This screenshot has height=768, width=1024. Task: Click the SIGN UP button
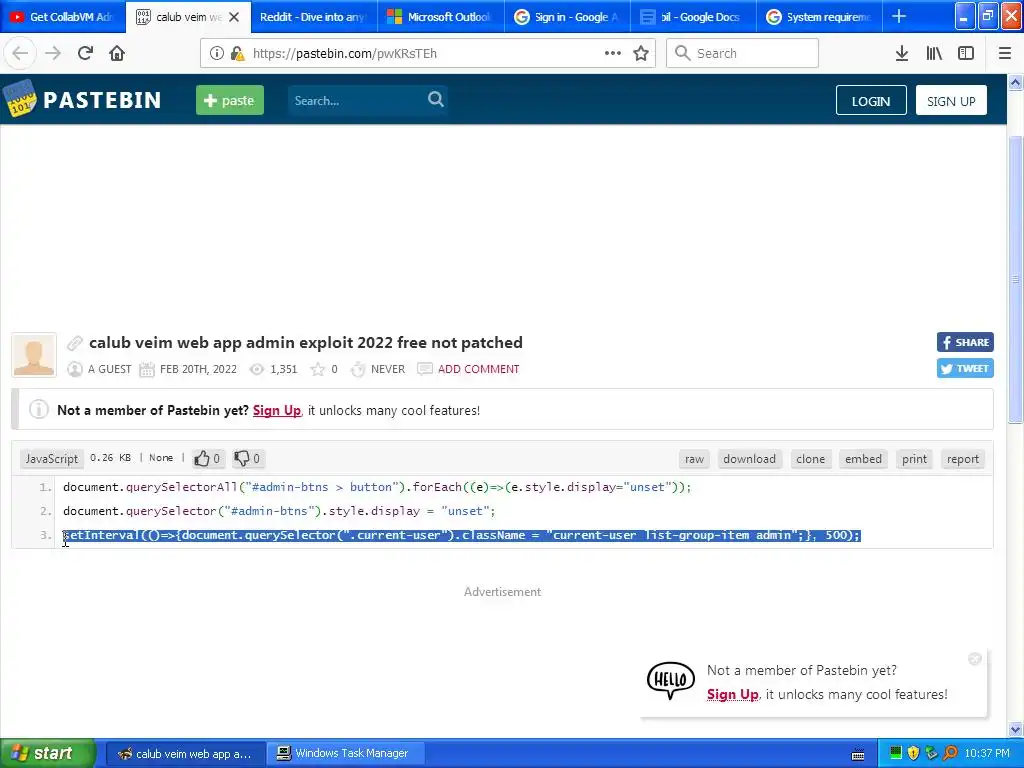[x=951, y=101]
